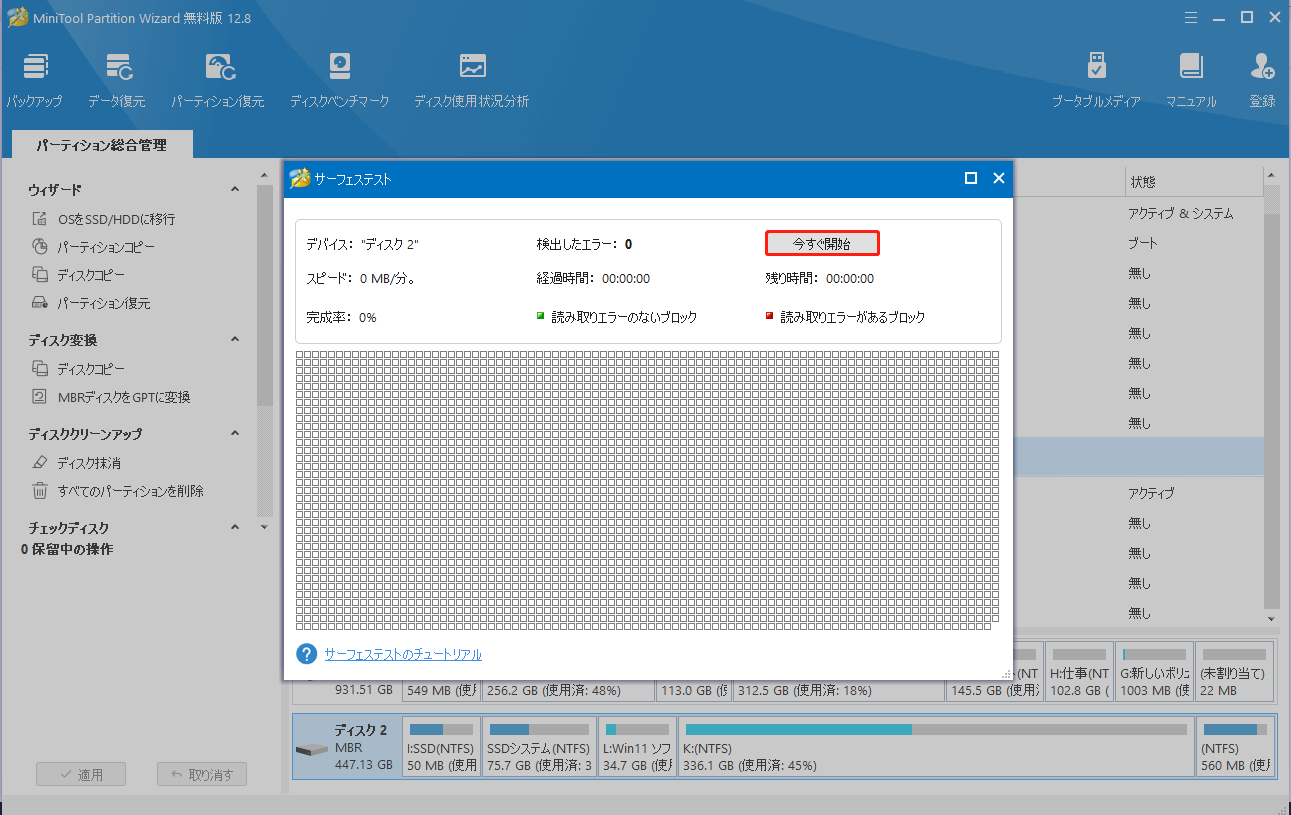This screenshot has height=815, width=1291.
Task: Select ディスクコピー under ウィザード
Action: [91, 275]
